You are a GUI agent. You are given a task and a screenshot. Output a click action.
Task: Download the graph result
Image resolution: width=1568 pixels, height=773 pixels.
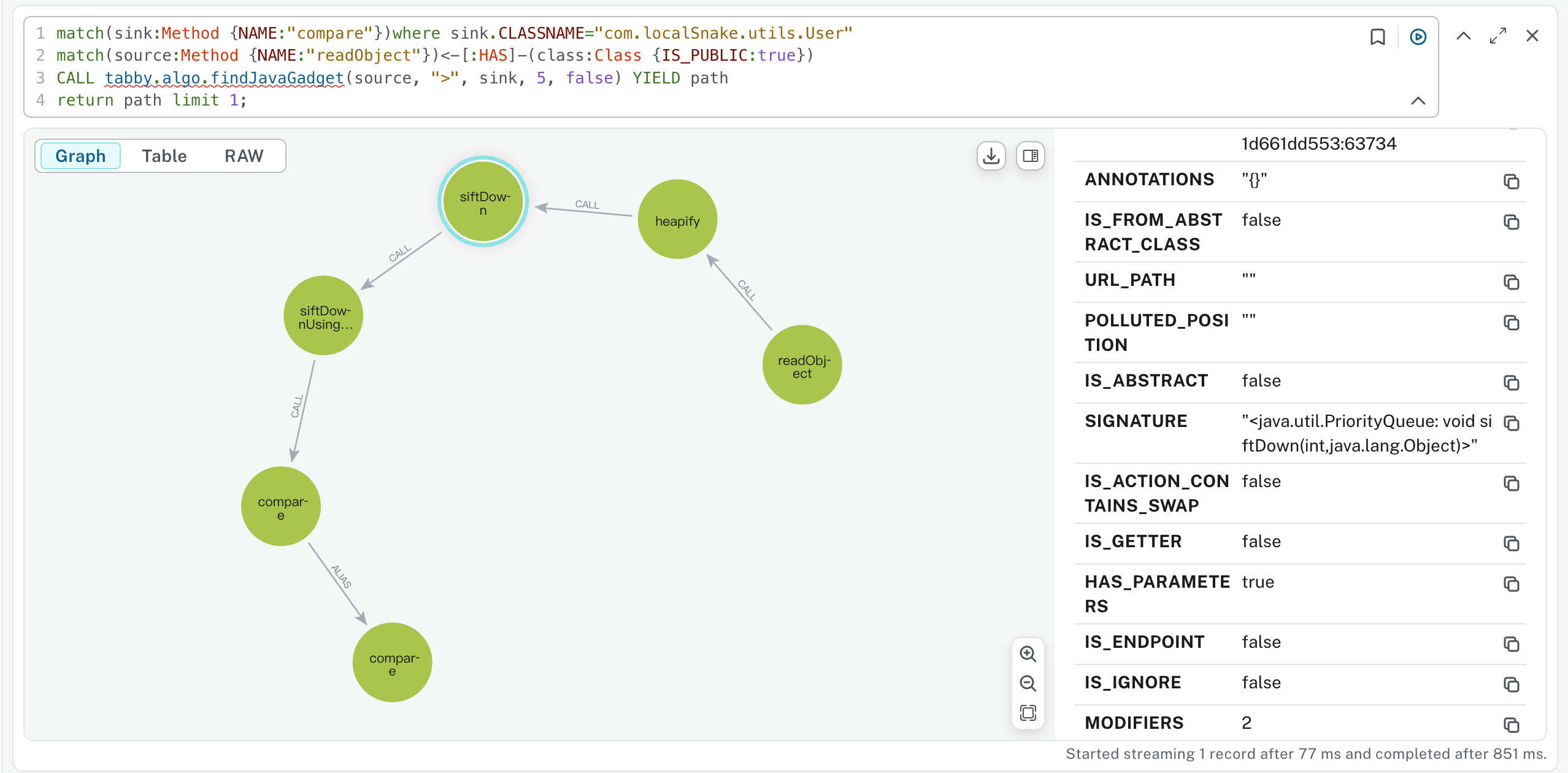point(991,156)
